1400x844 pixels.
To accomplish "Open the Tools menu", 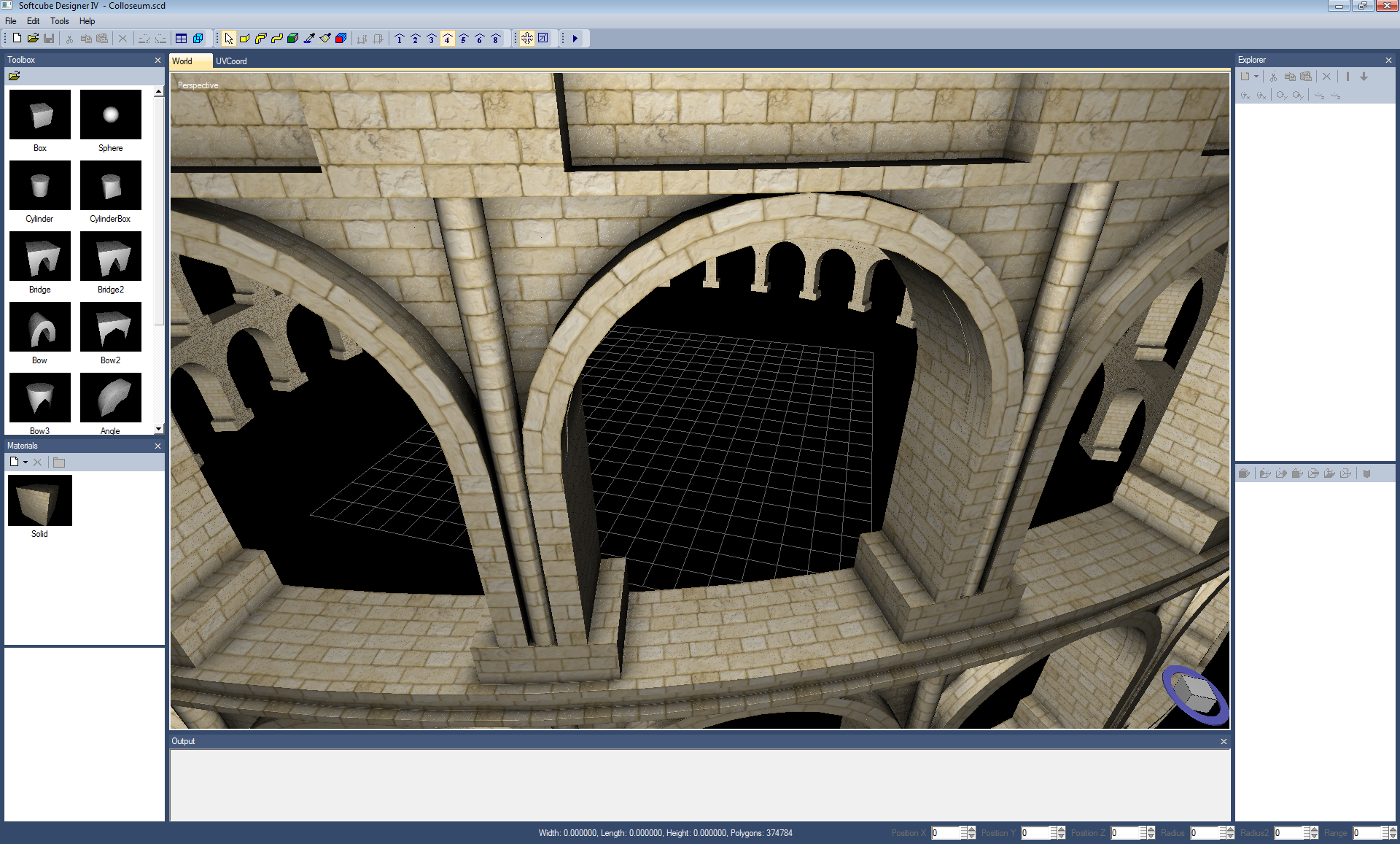I will 59,21.
